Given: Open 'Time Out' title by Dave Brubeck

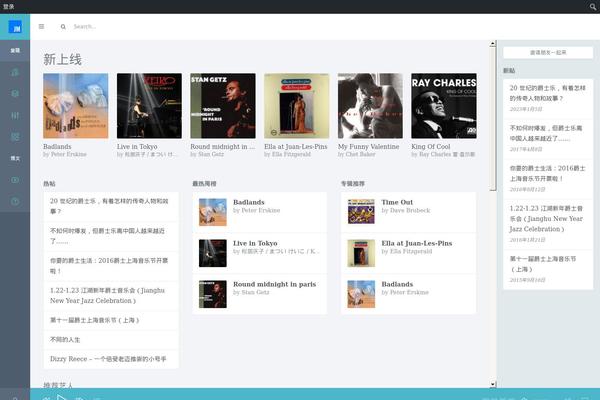Looking at the screenshot, I should click(x=397, y=202).
